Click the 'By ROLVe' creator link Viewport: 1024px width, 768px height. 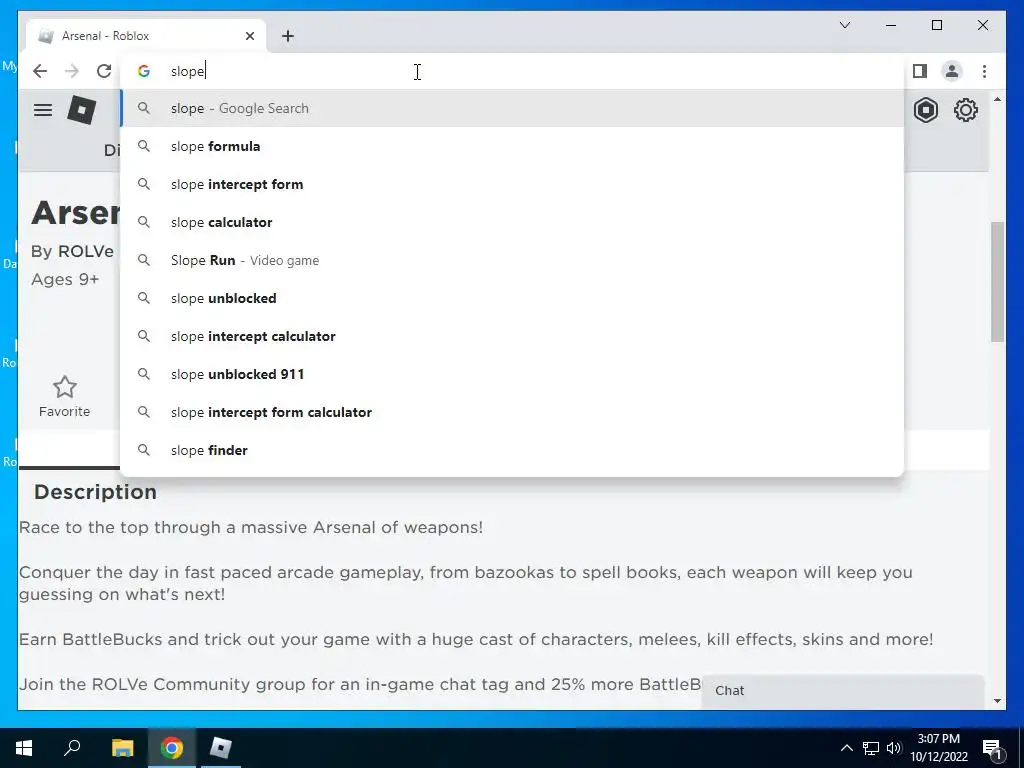click(72, 251)
